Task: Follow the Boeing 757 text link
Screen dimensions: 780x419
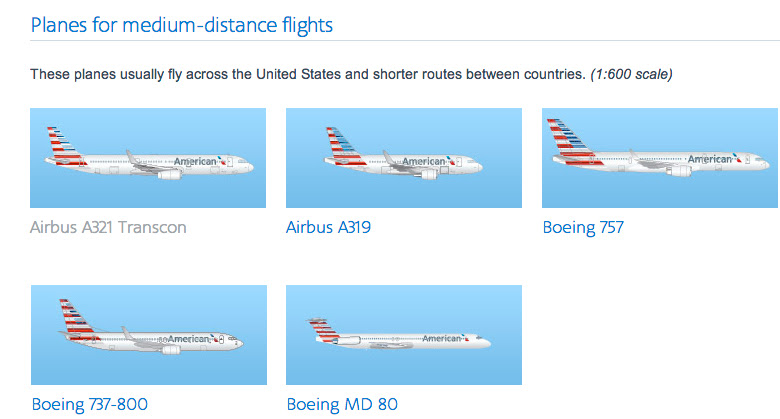Action: tap(583, 227)
